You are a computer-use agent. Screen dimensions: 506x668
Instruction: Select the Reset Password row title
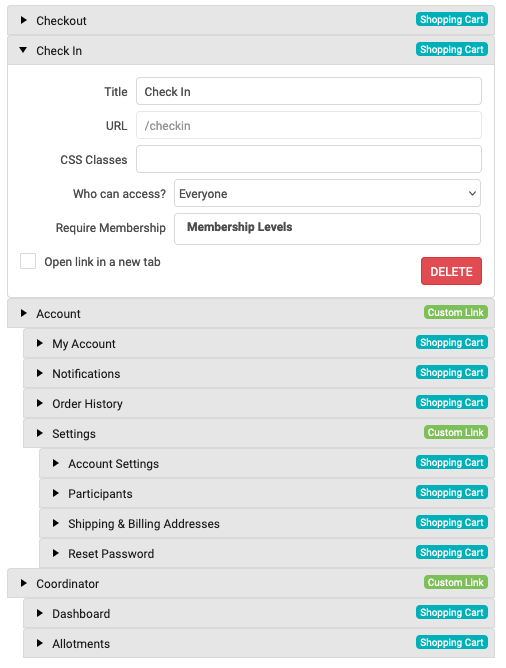click(x=111, y=554)
